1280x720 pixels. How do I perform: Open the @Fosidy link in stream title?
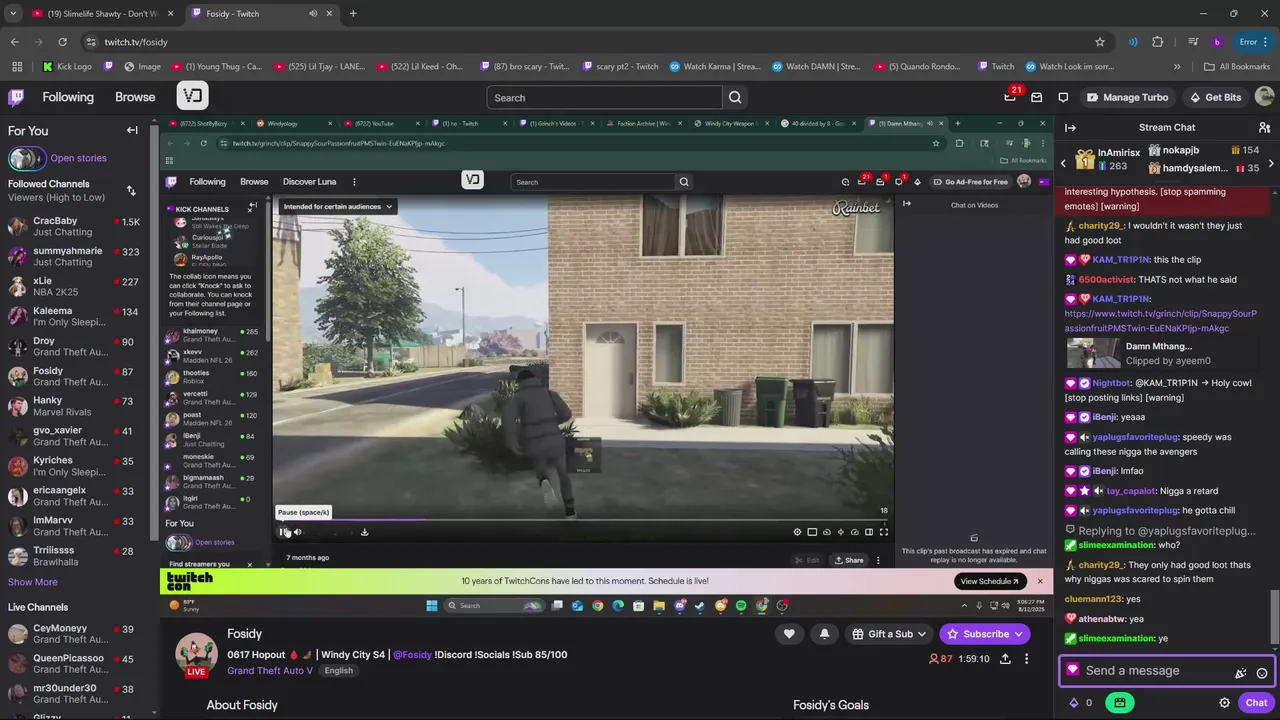coord(412,655)
